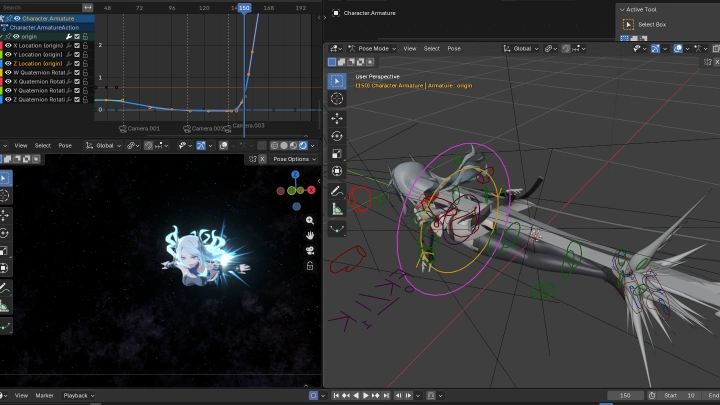Click lock camera to view icon
The width and height of the screenshot is (720, 405).
310,266
